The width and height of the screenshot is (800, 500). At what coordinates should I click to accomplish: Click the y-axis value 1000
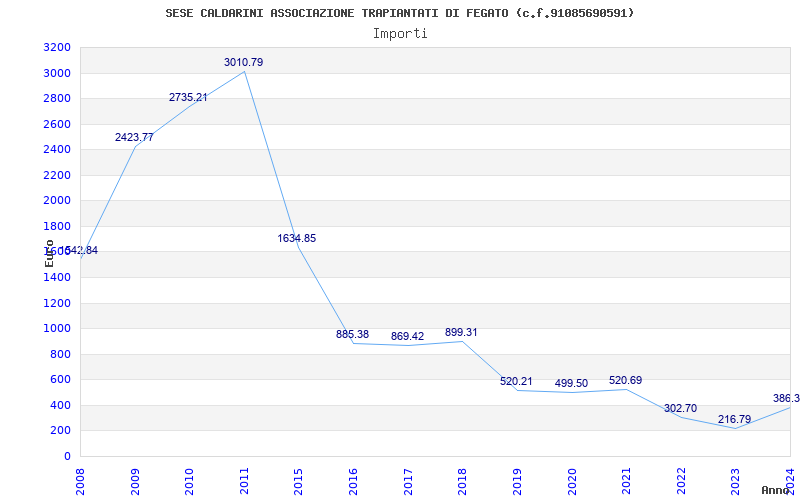[x=58, y=329]
